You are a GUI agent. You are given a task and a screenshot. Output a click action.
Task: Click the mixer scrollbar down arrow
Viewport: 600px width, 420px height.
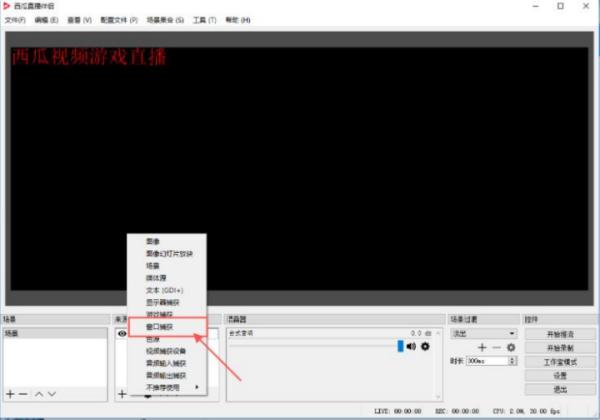click(x=438, y=397)
